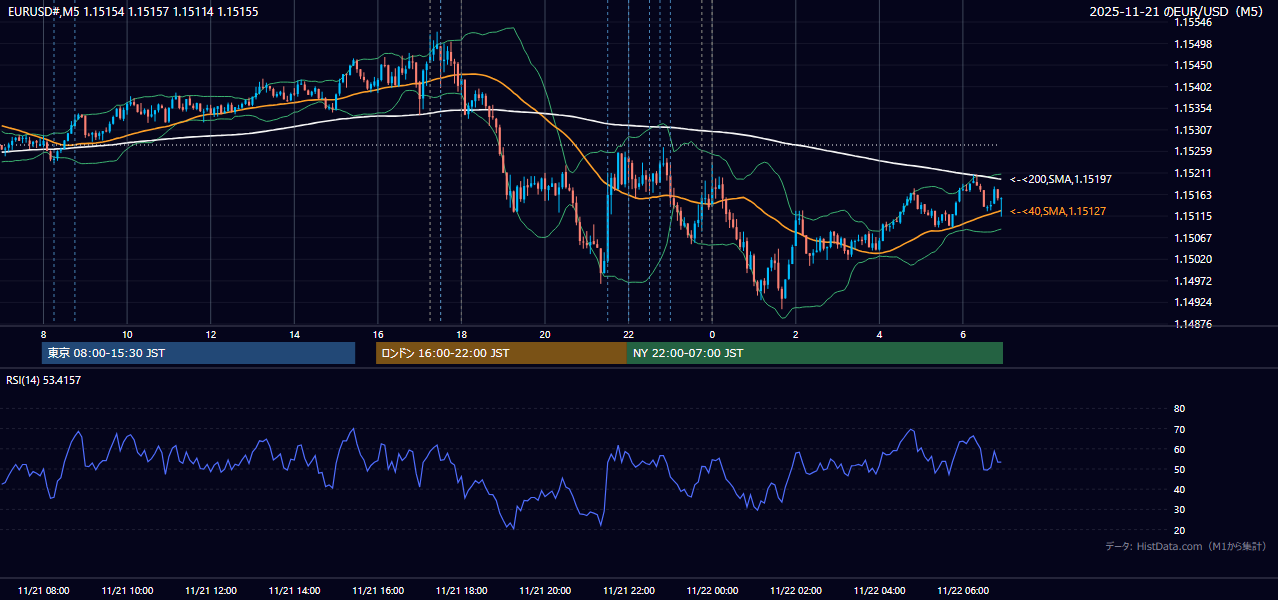1278x600 pixels.
Task: Click date label 11/22 04:00
Action: point(879,591)
